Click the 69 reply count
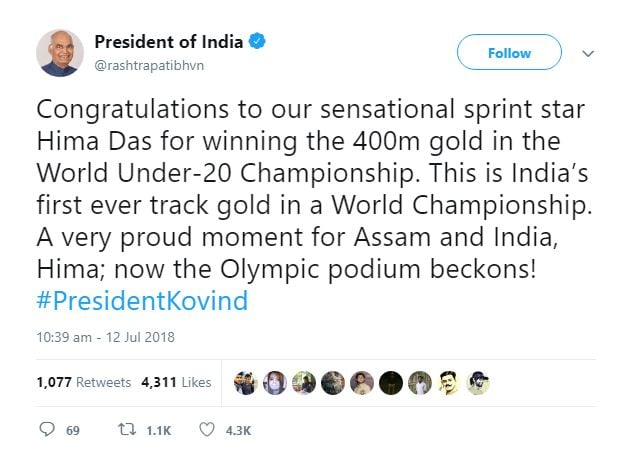The width and height of the screenshot is (633, 452). (x=72, y=431)
